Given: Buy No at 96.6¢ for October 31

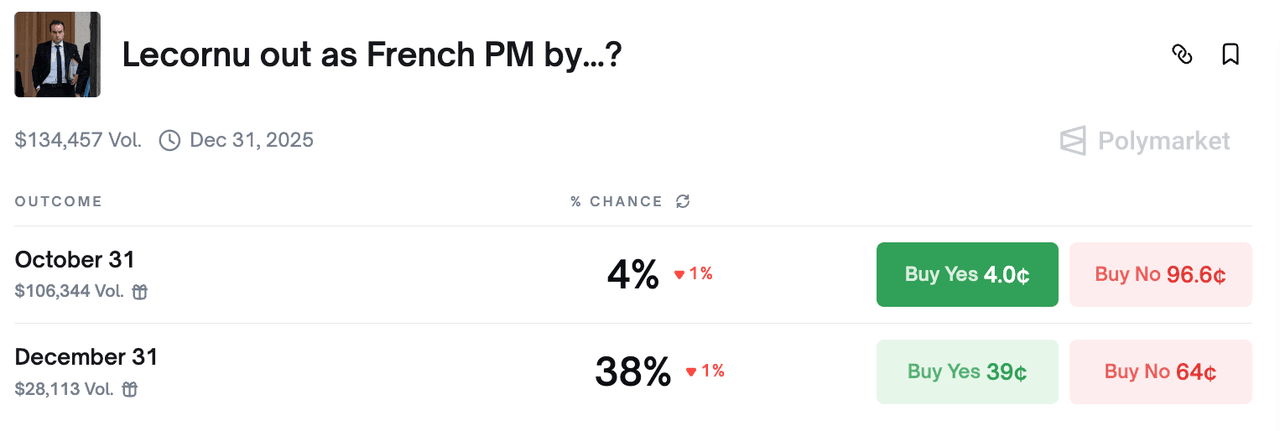Looking at the screenshot, I should 1160,274.
